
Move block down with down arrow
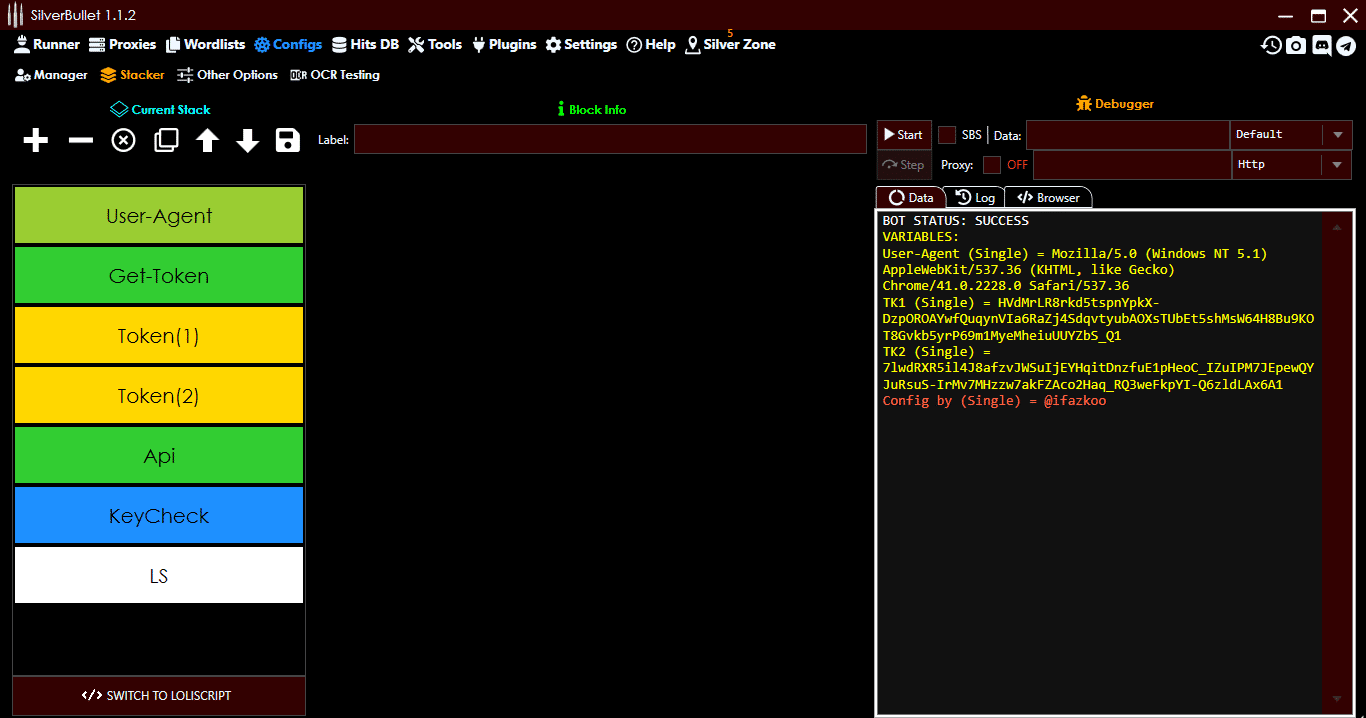coord(248,141)
